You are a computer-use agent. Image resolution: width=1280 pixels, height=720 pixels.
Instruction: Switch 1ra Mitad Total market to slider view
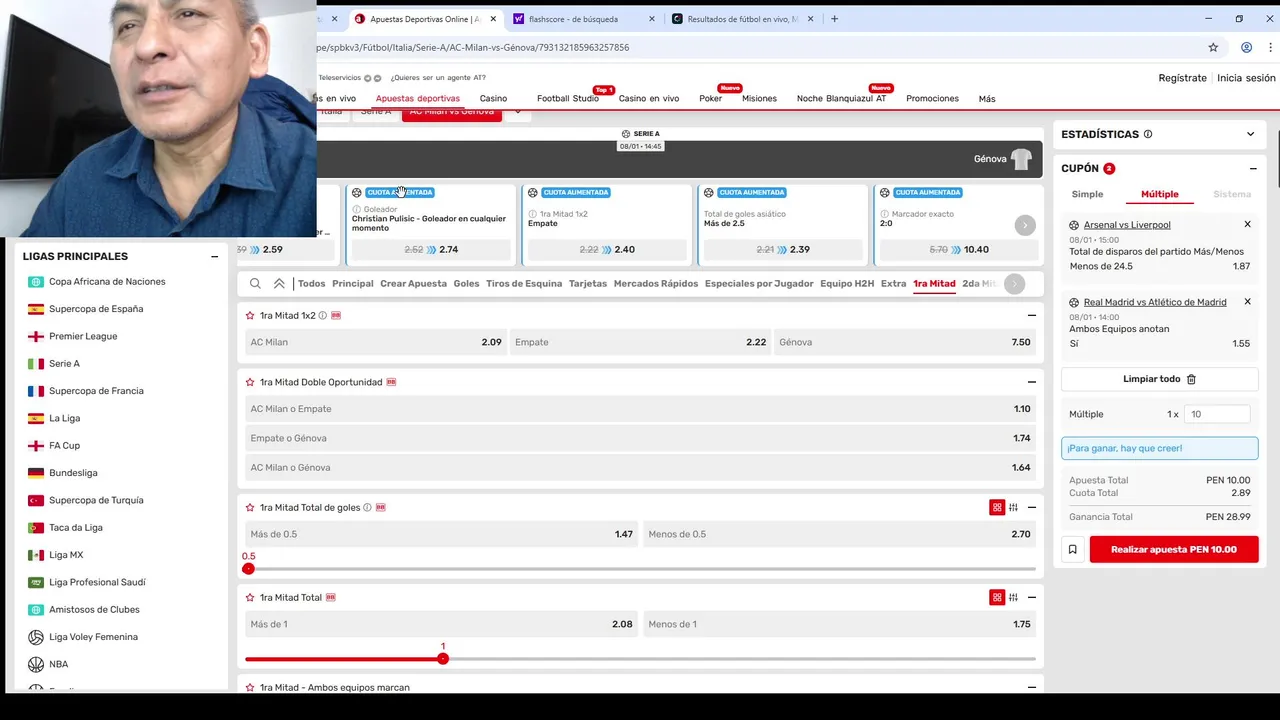[x=1014, y=597]
